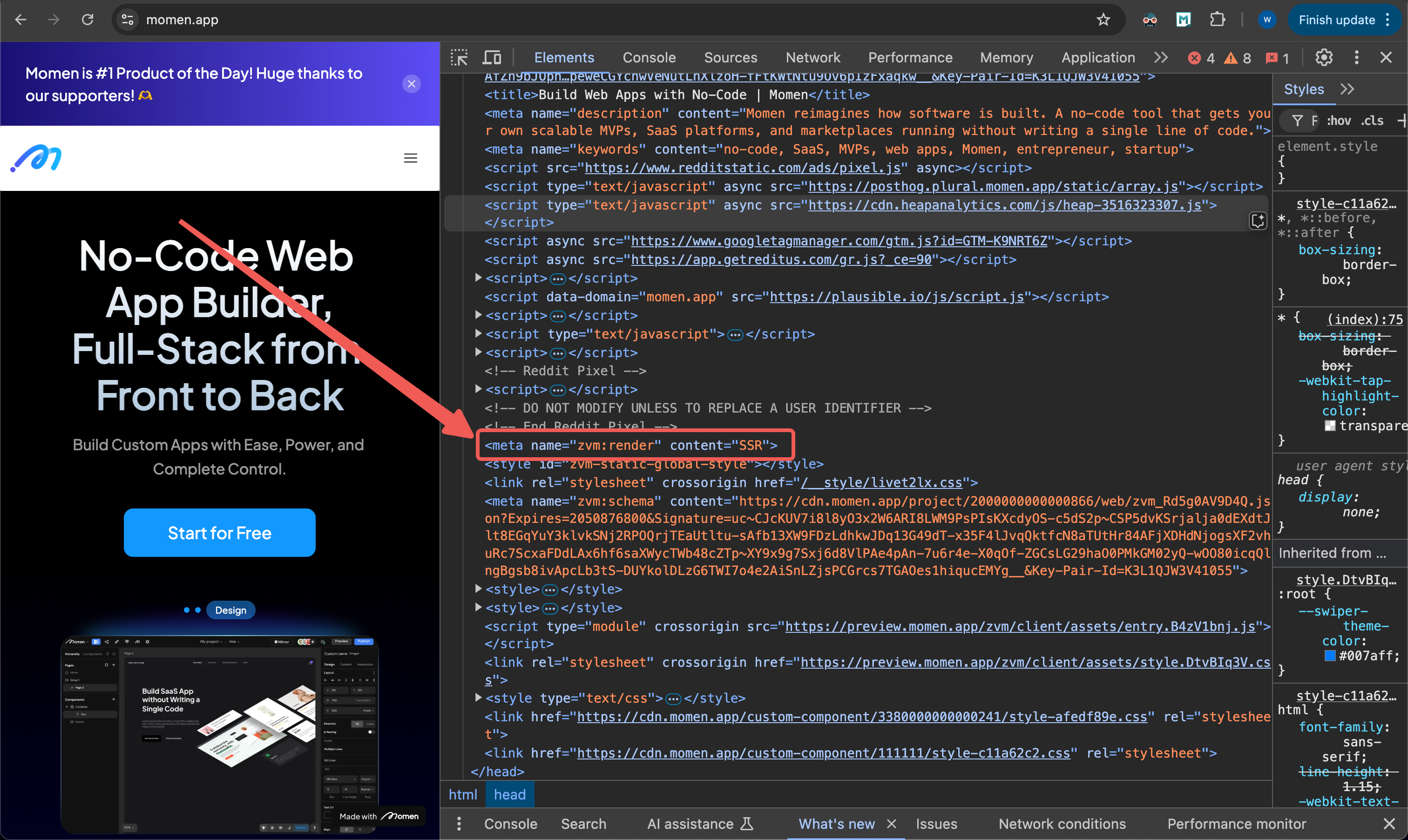Expand the style type="text/css" node
This screenshot has width=1408, height=840.
click(x=478, y=698)
